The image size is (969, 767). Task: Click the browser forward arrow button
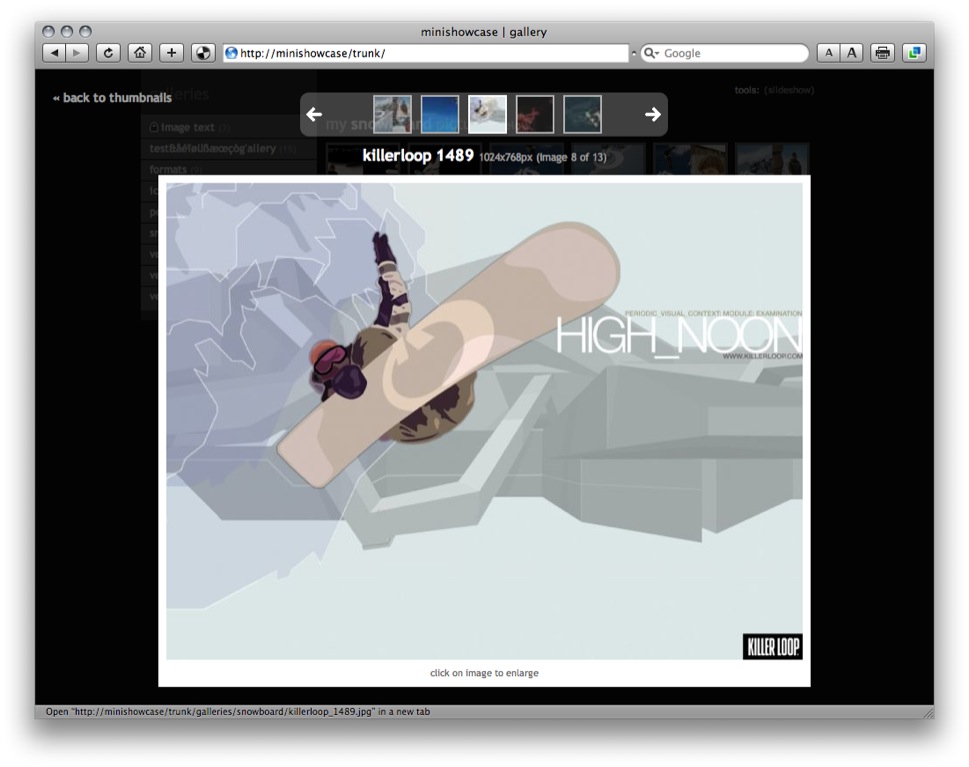(x=77, y=53)
